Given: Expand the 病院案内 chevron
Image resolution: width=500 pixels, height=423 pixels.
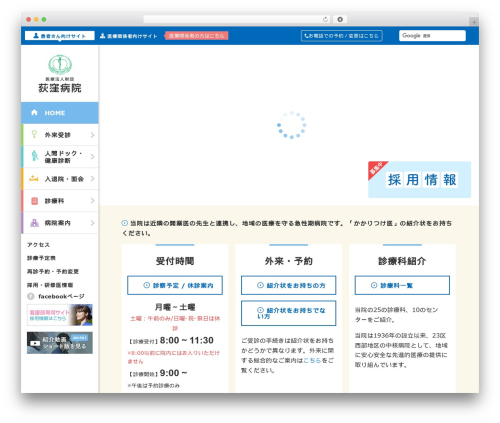Looking at the screenshot, I should [x=92, y=223].
